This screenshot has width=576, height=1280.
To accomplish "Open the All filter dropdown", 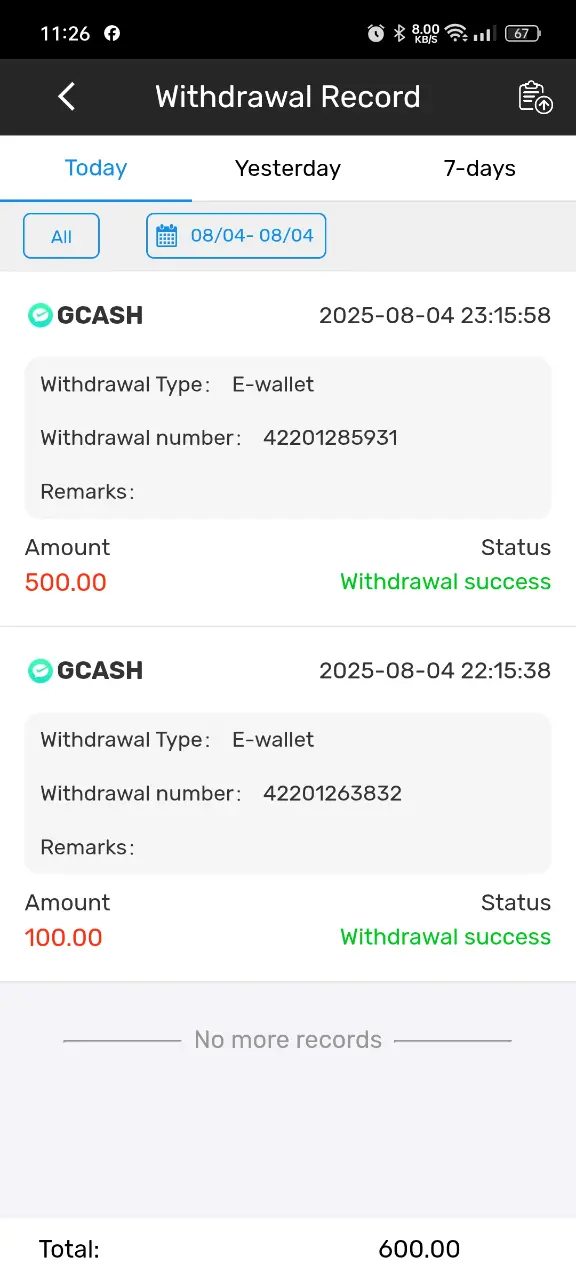I will tap(62, 236).
